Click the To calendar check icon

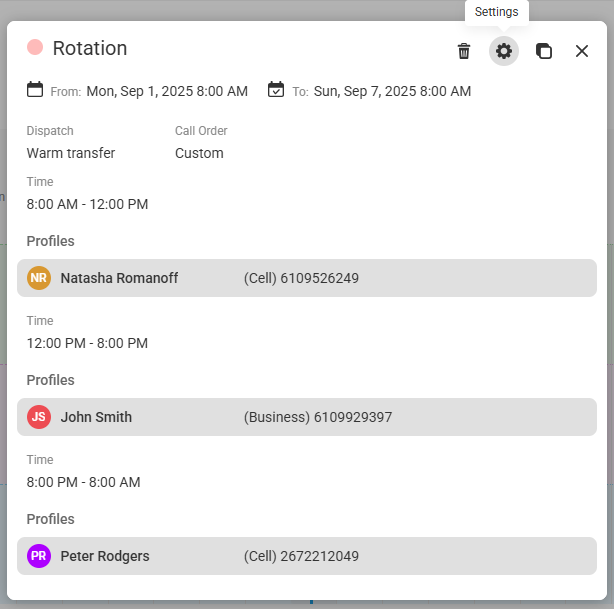pos(276,89)
